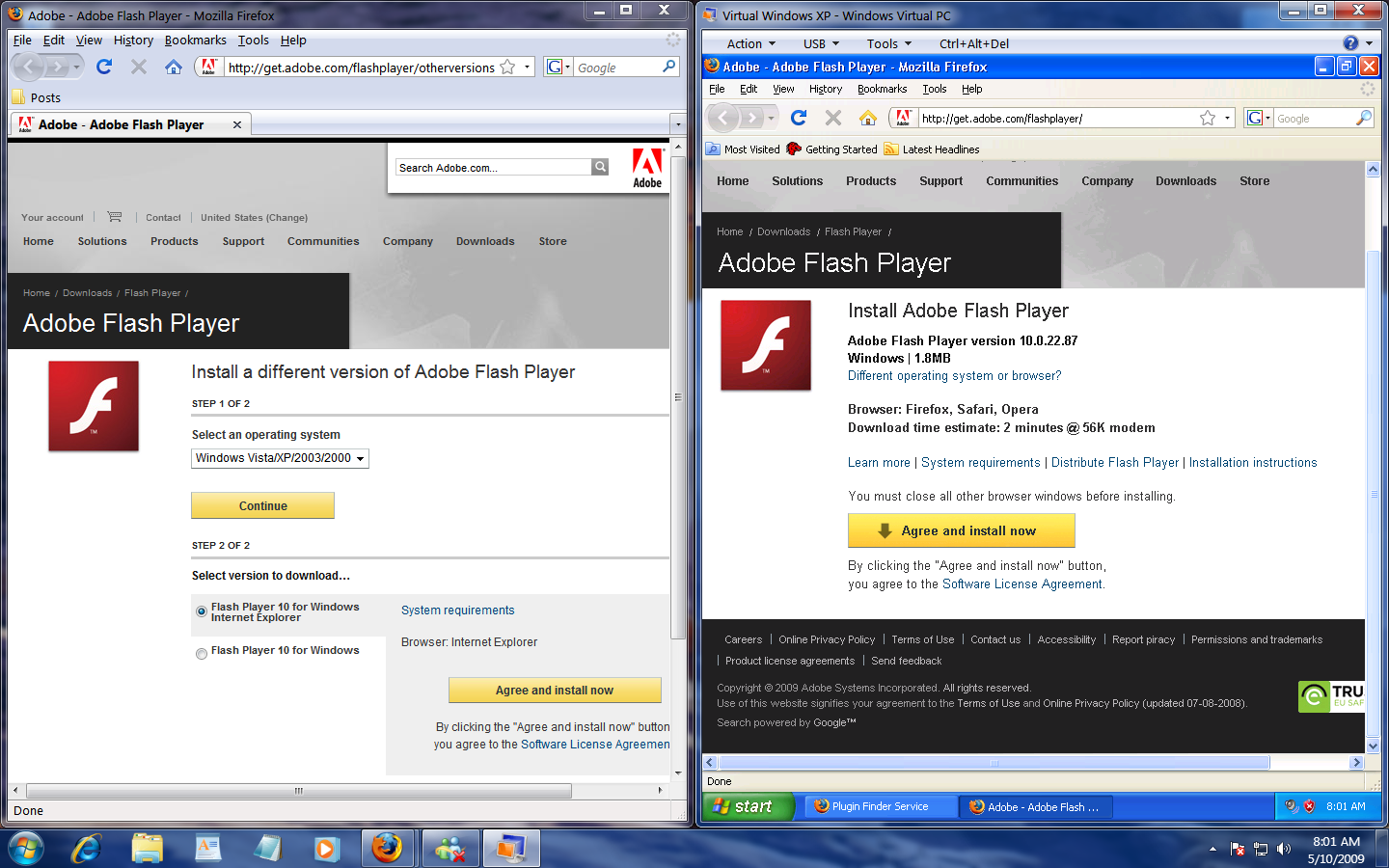Screen dimensions: 1389x868
Task: Click Forward arrow in the host Firefox toolbar
Action: [57, 67]
